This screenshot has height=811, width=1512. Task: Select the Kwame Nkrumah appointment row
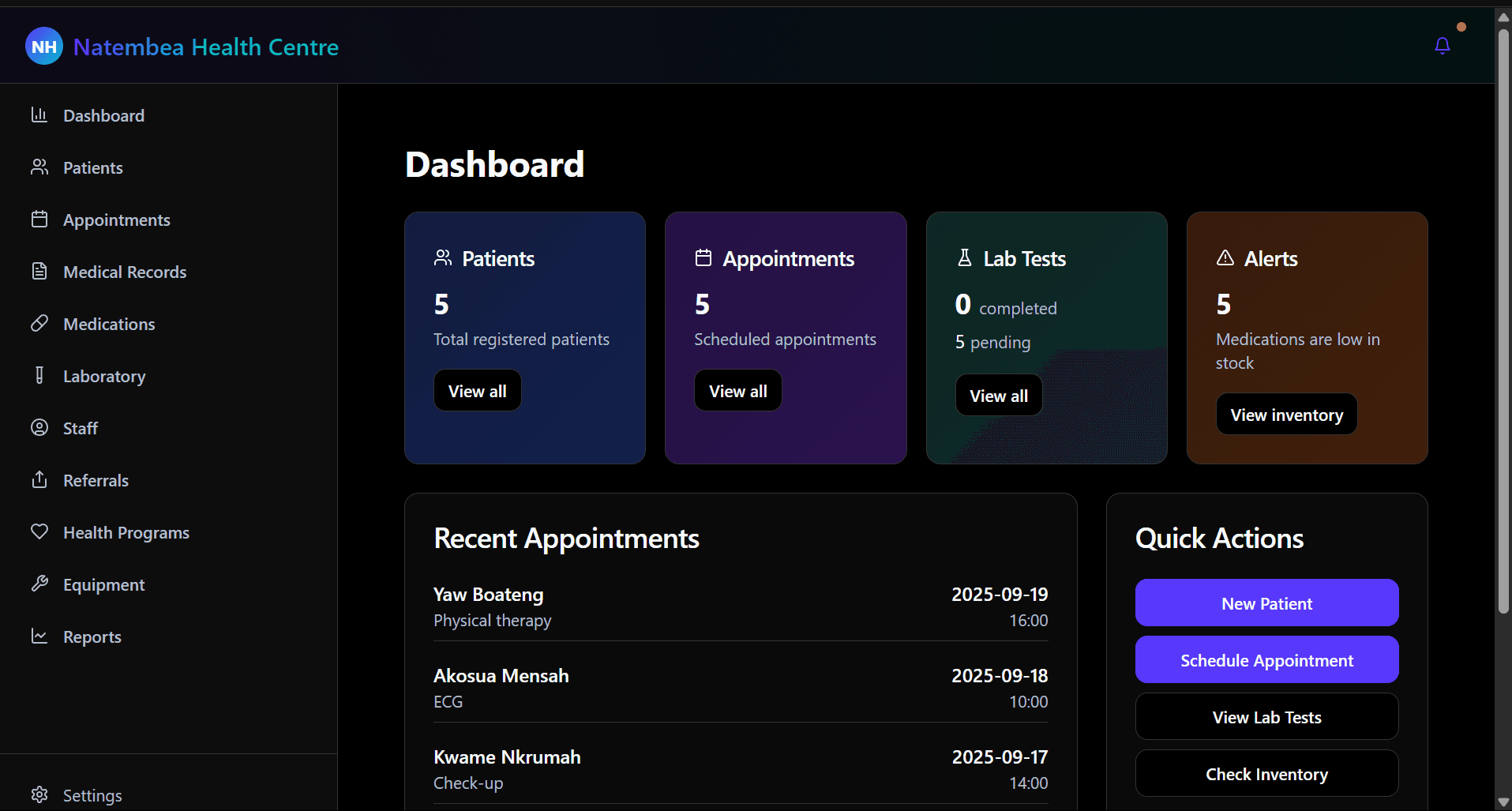(x=741, y=769)
